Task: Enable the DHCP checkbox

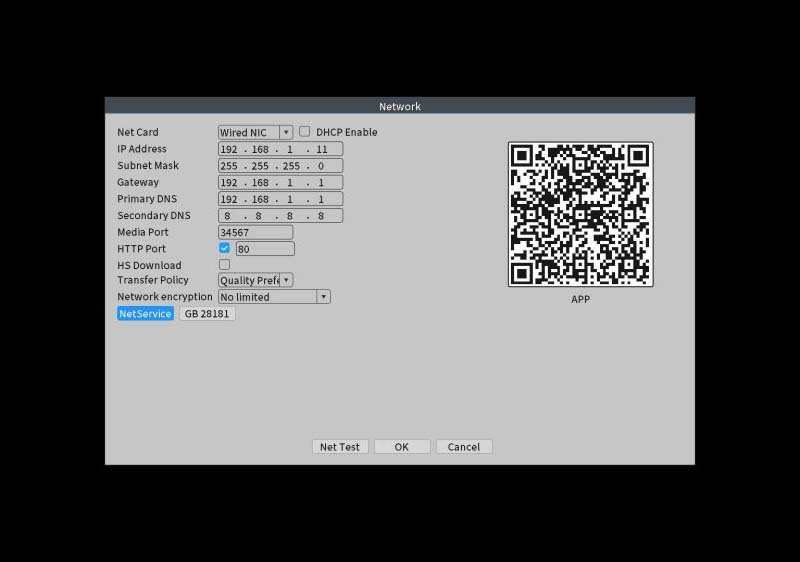Action: point(305,131)
